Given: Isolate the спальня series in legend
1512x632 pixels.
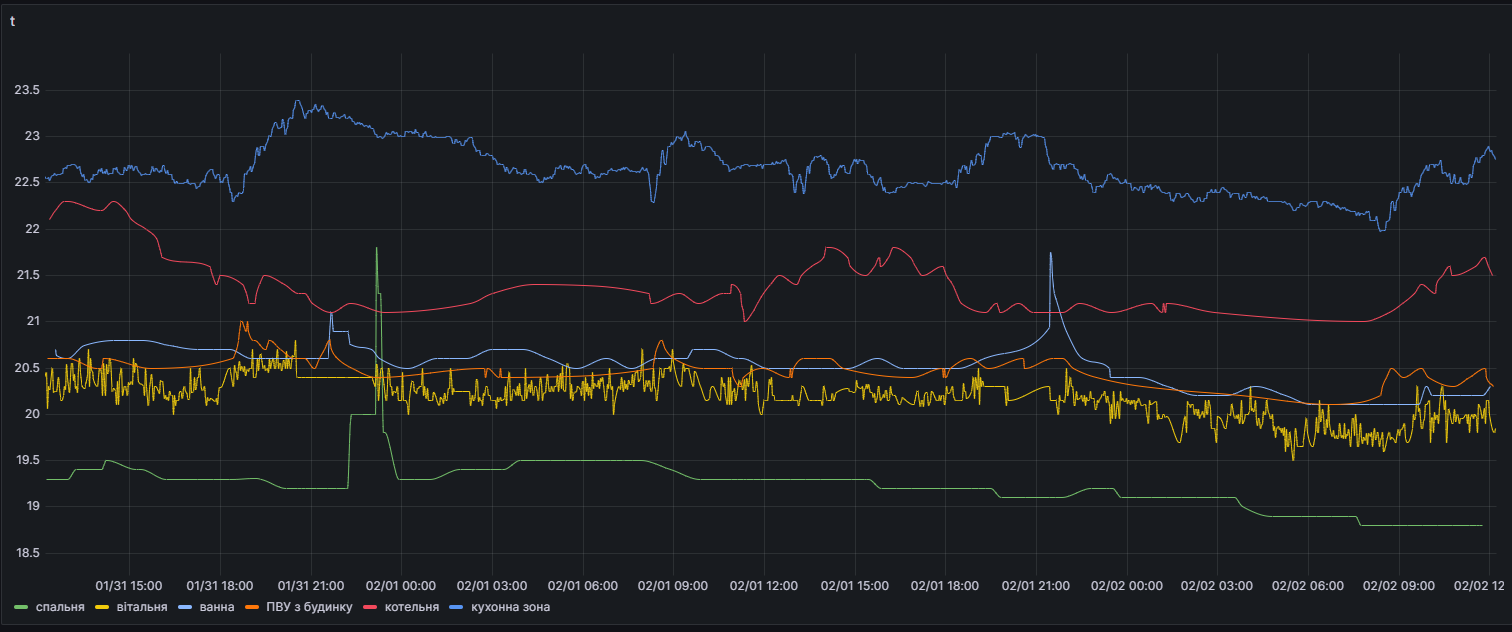Looking at the screenshot, I should pyautogui.click(x=59, y=607).
